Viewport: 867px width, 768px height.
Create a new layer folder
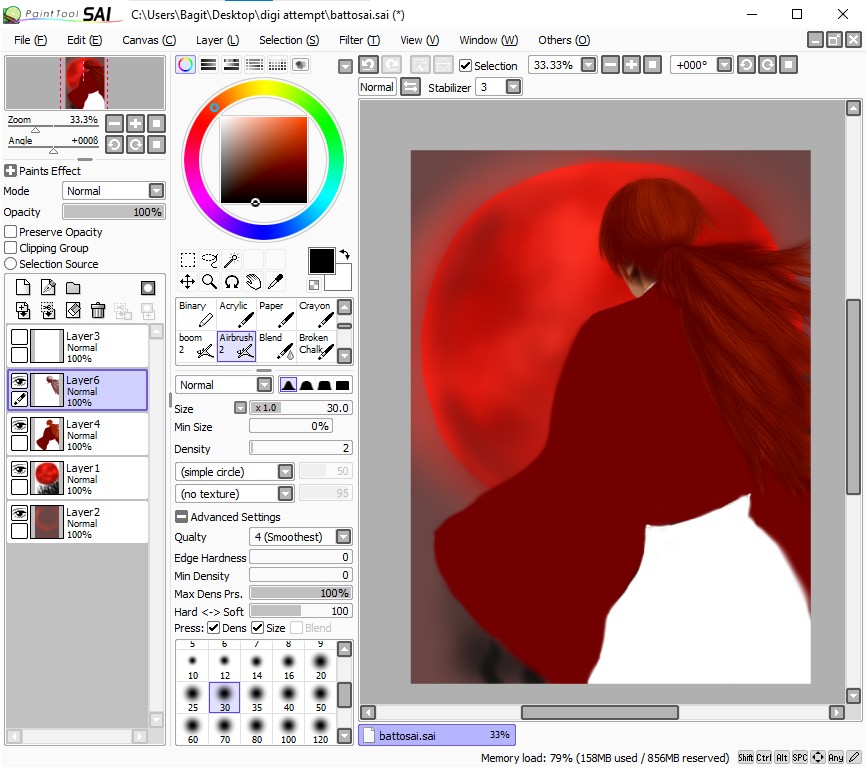coord(73,288)
